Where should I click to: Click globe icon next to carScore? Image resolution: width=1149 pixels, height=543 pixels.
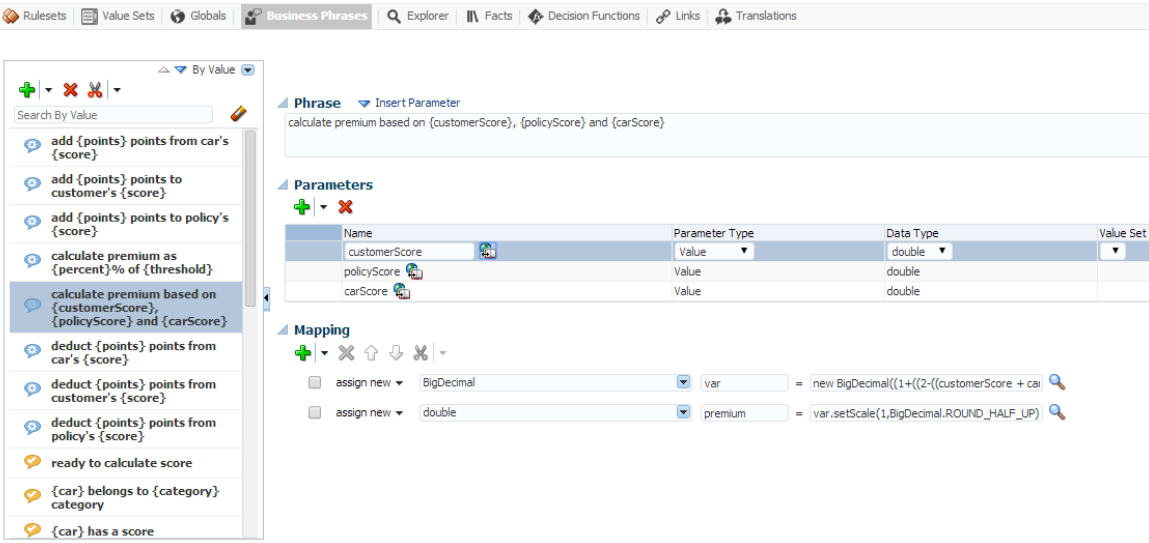402,291
